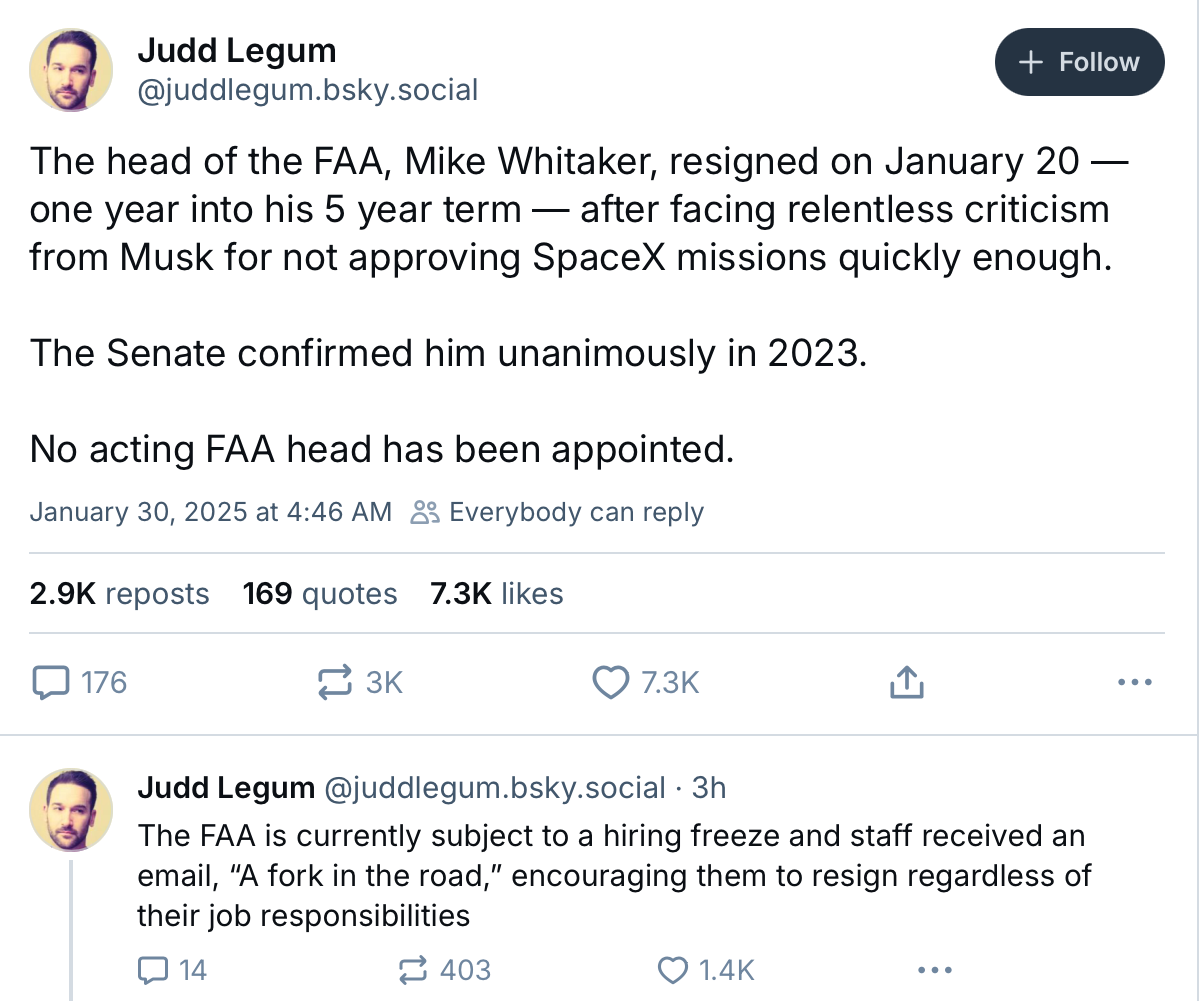This screenshot has height=1001, width=1201.
Task: Click the reply icon on main post
Action: point(50,683)
